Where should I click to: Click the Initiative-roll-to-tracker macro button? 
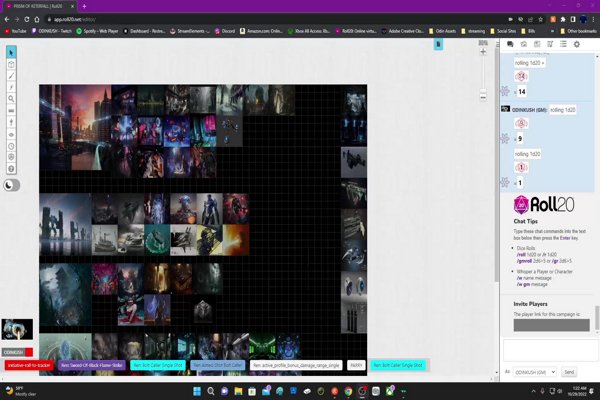tap(29, 365)
